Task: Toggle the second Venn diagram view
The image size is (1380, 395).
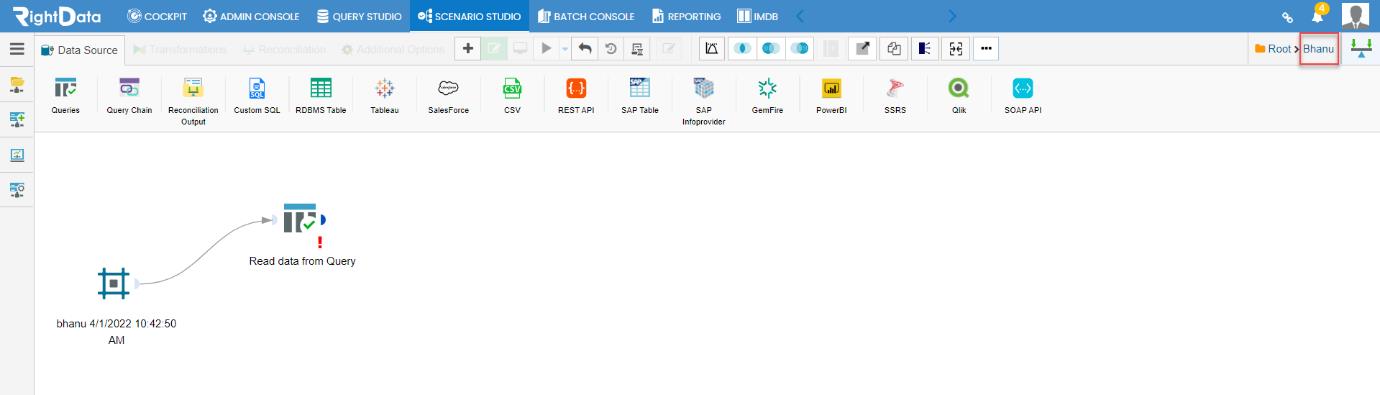Action: [770, 49]
